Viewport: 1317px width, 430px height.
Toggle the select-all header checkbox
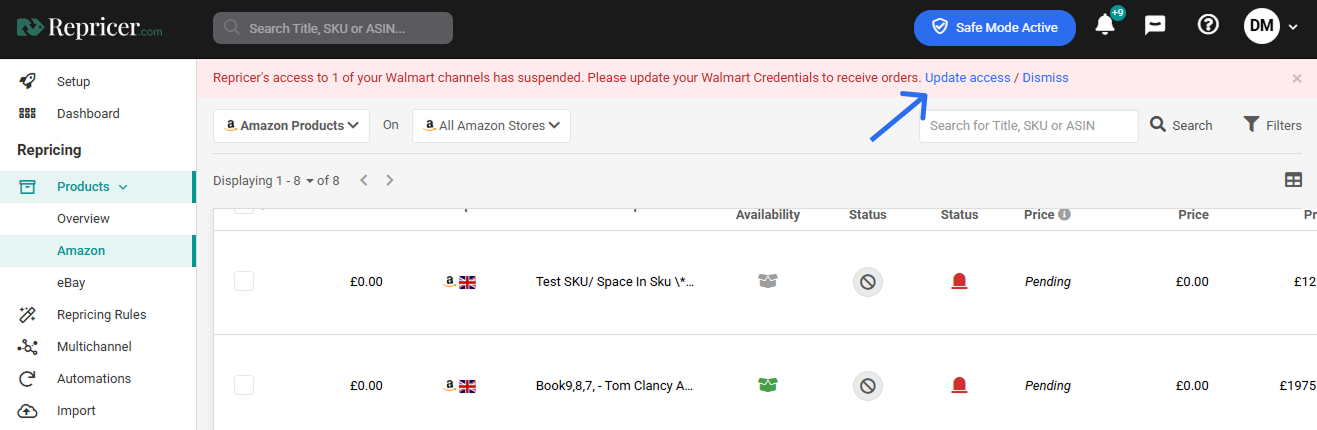(x=244, y=211)
